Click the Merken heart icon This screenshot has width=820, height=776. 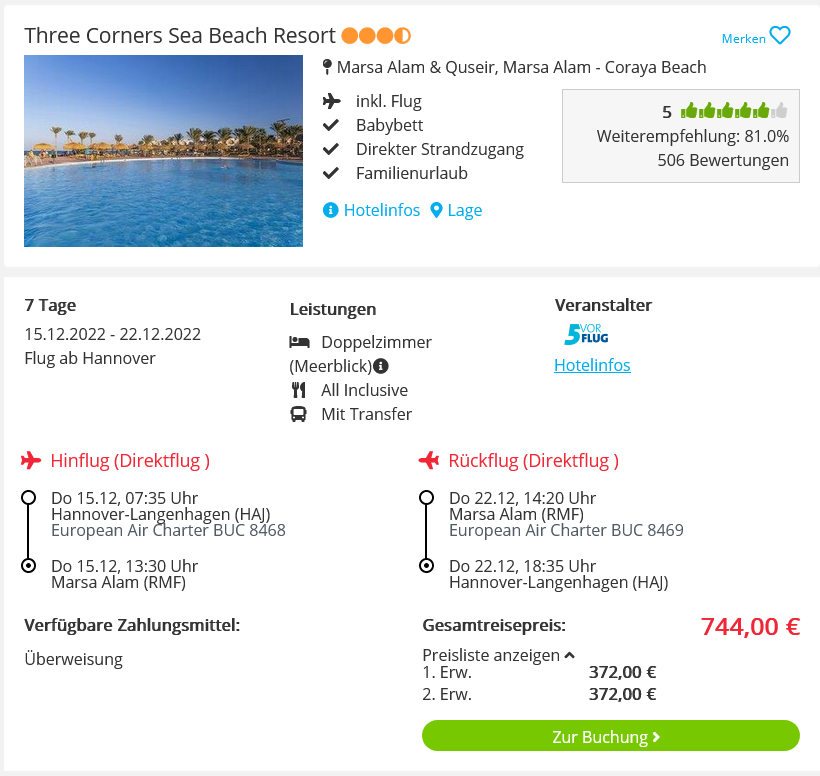780,36
